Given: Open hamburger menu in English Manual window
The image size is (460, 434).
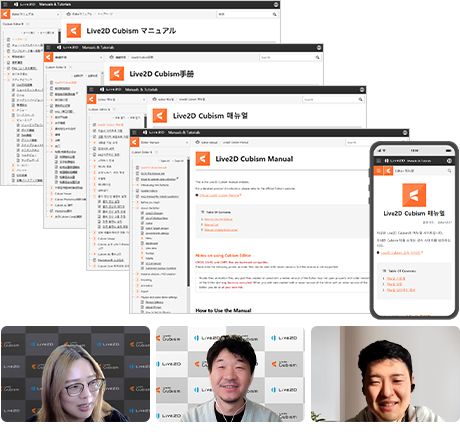Looking at the screenshot, I should point(134,132).
